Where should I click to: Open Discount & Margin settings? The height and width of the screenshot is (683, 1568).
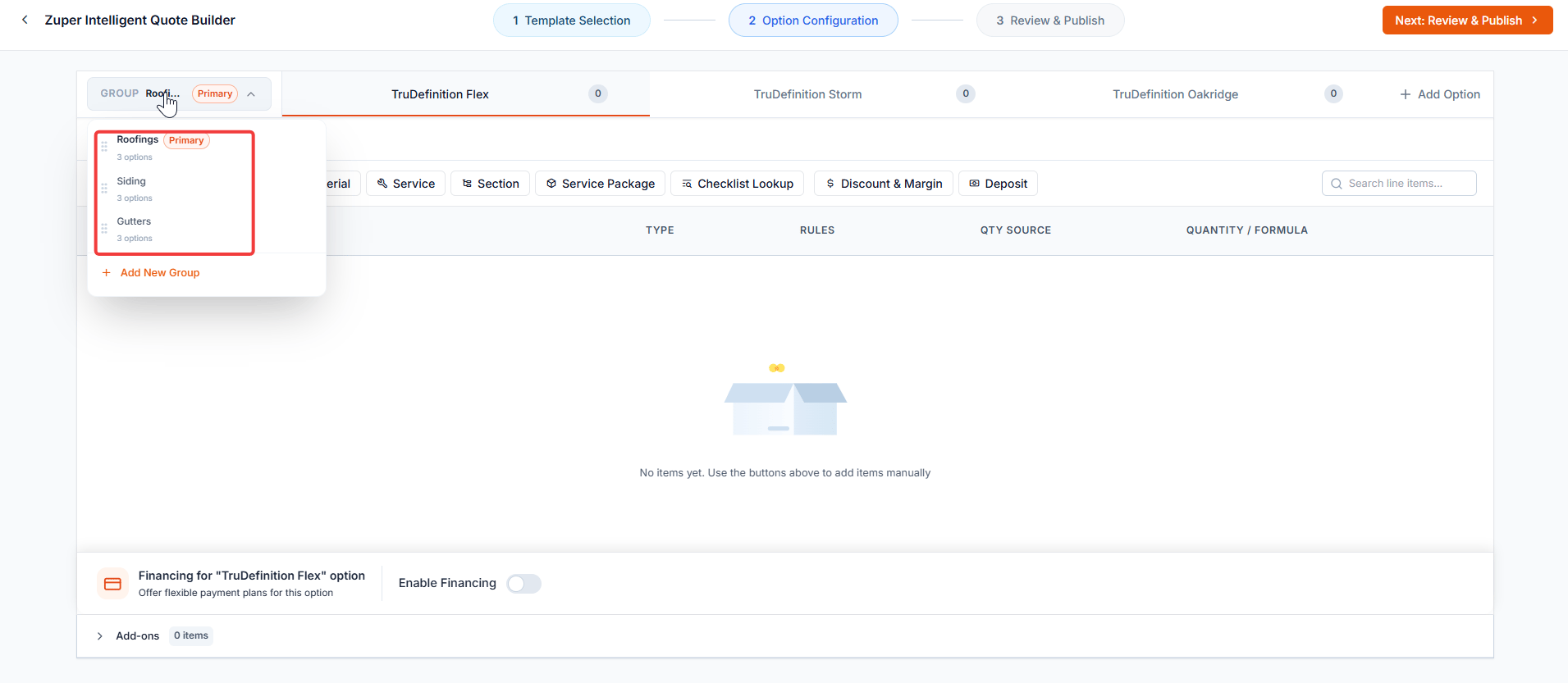(x=883, y=184)
